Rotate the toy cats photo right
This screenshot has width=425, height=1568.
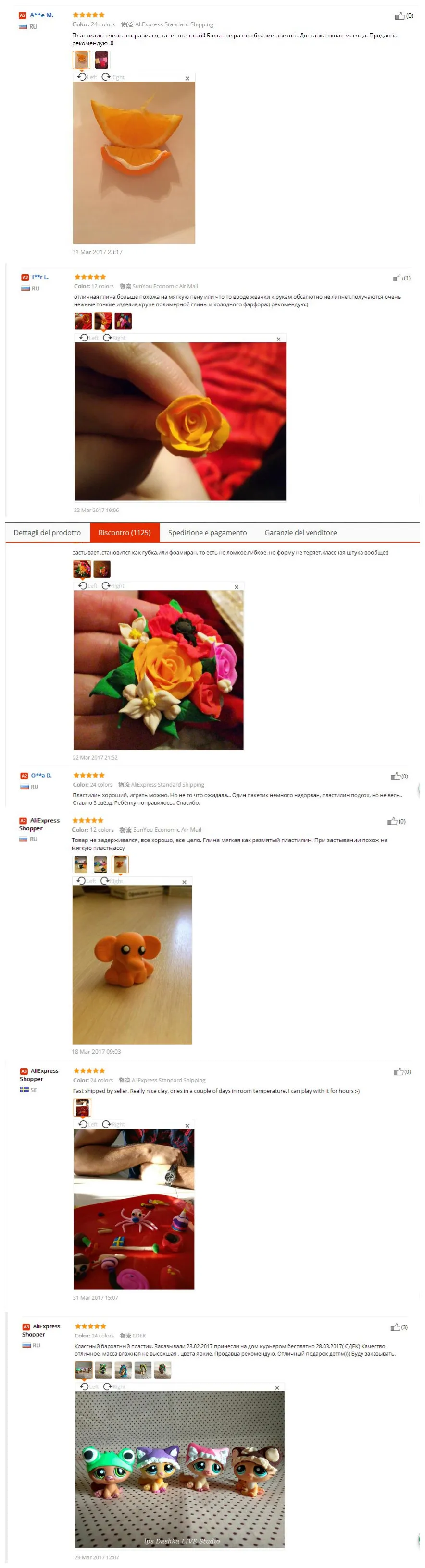tap(114, 1386)
